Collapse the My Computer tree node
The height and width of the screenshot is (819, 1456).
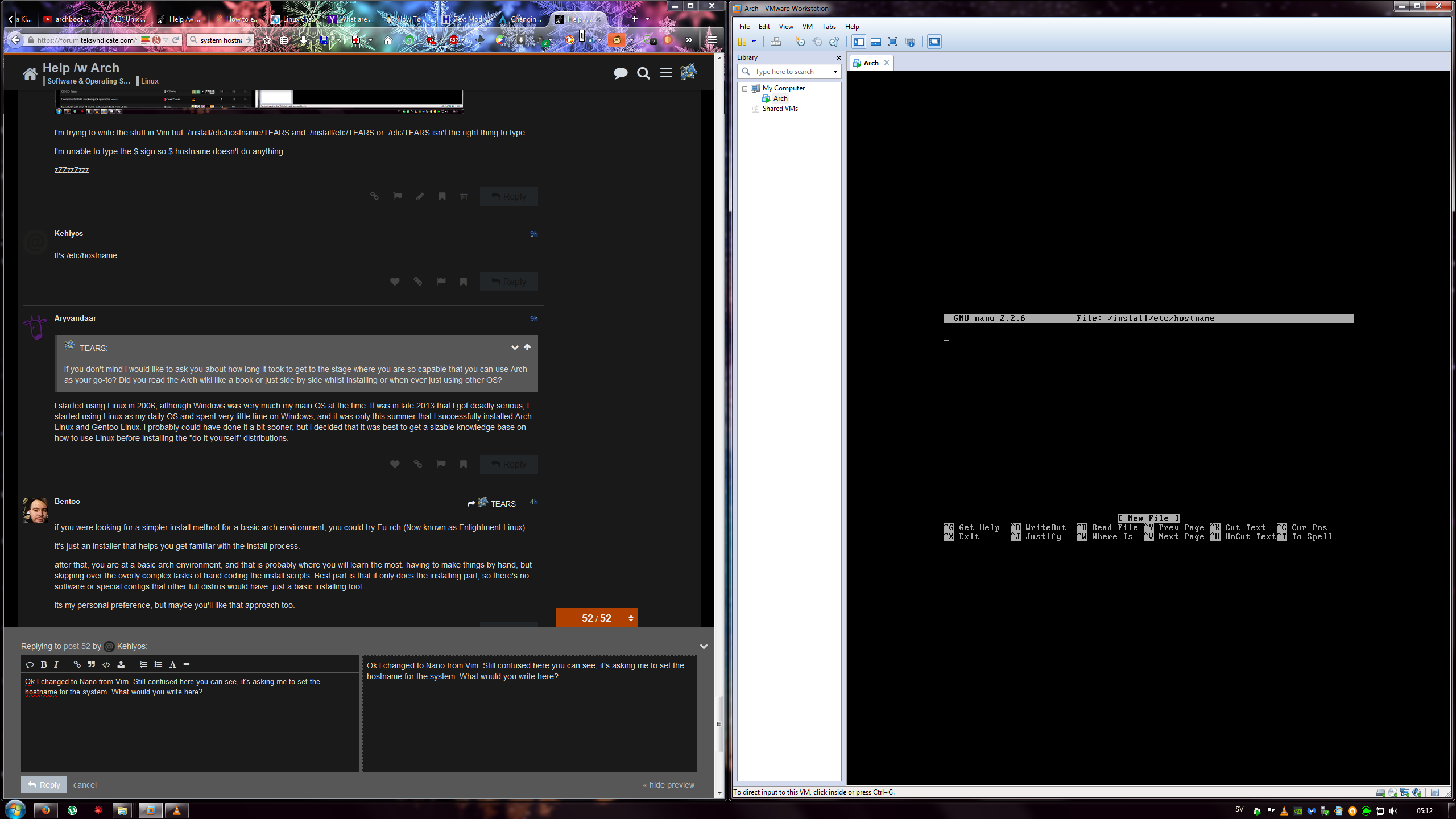[744, 89]
